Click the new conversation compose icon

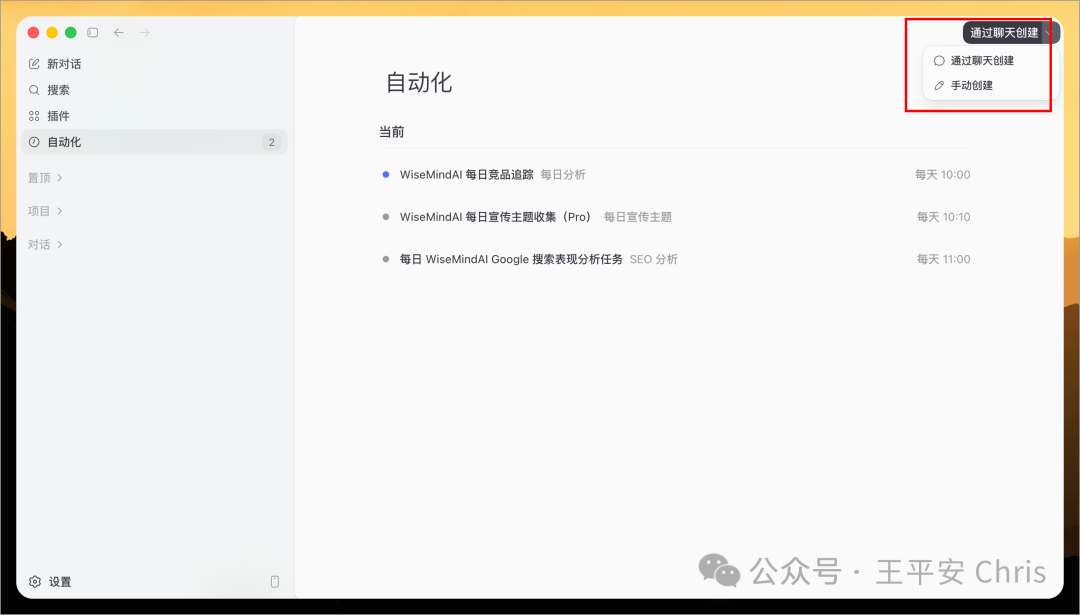(x=34, y=64)
